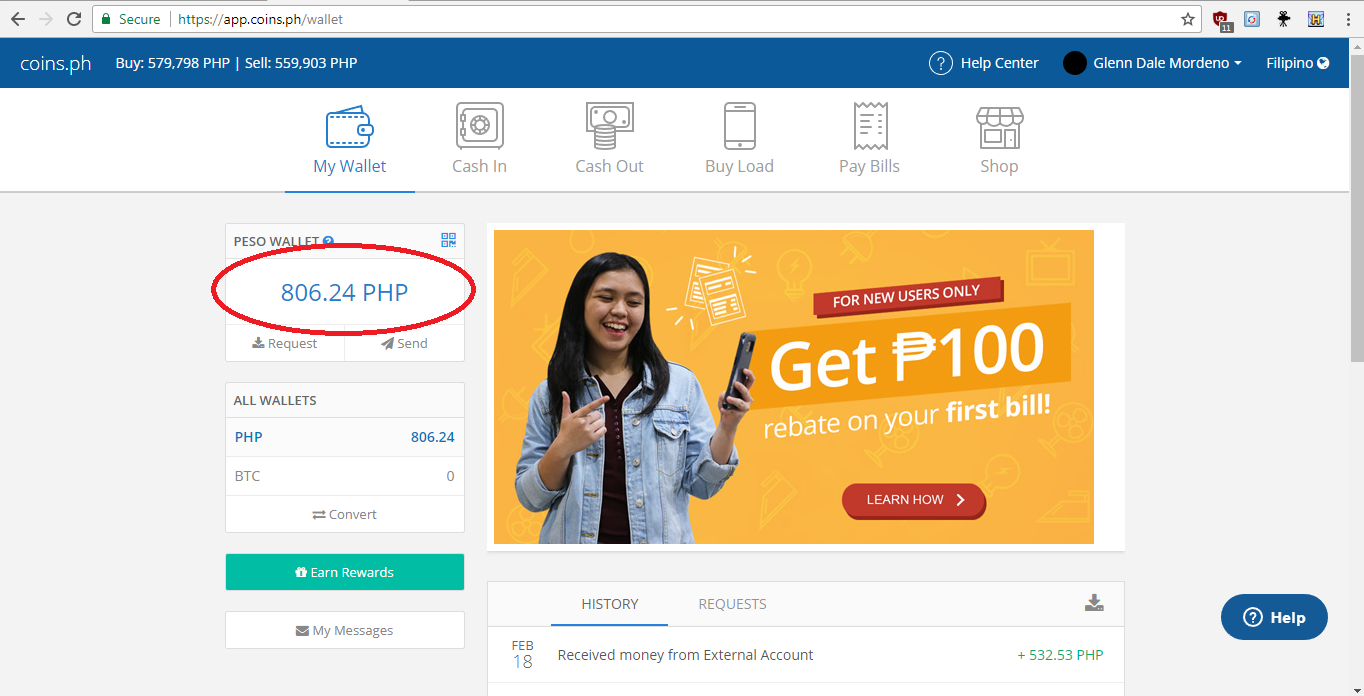Viewport: 1364px width, 696px height.
Task: Expand the Glenn Dale Mordeno account menu
Action: (x=1152, y=63)
